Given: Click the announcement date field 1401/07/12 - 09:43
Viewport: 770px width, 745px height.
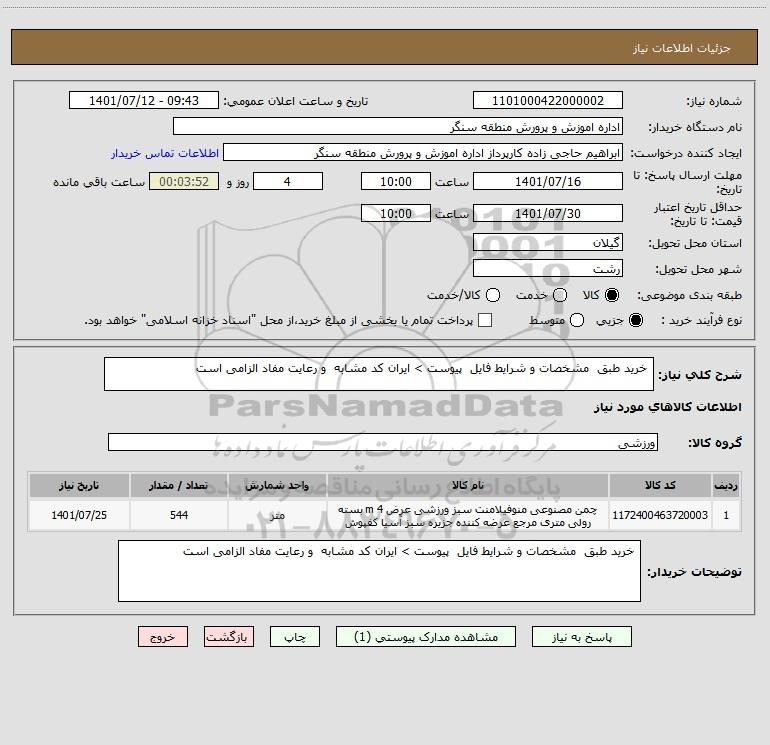Looking at the screenshot, I should [x=144, y=101].
